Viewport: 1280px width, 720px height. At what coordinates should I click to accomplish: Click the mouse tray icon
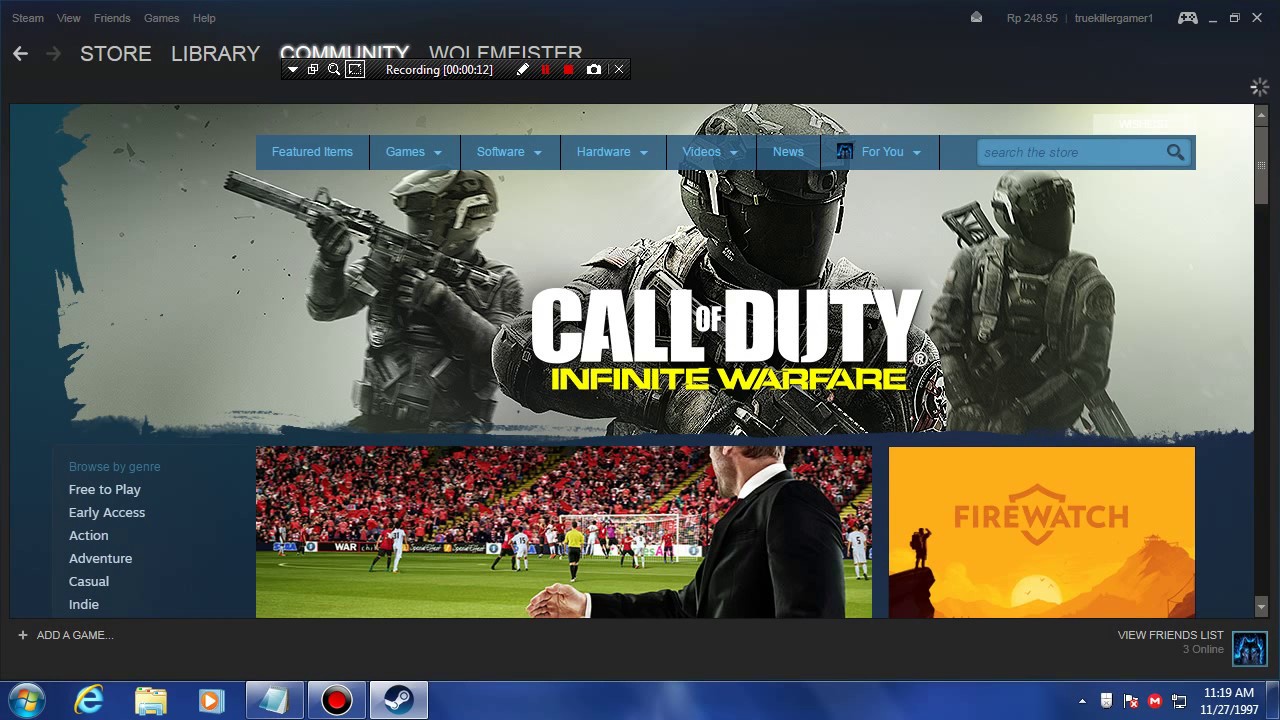[1106, 701]
